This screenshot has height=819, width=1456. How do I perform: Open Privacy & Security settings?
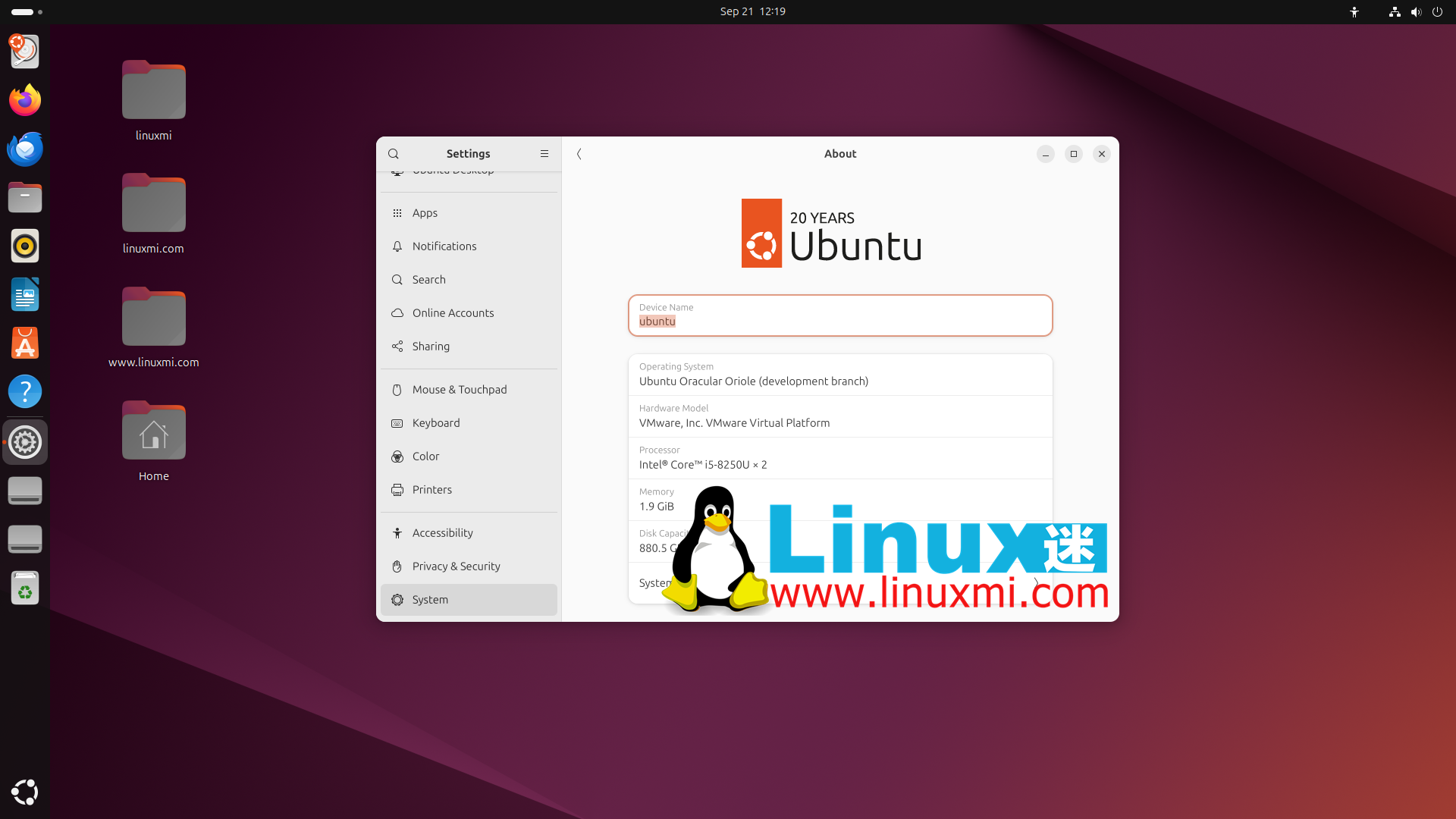pos(469,566)
